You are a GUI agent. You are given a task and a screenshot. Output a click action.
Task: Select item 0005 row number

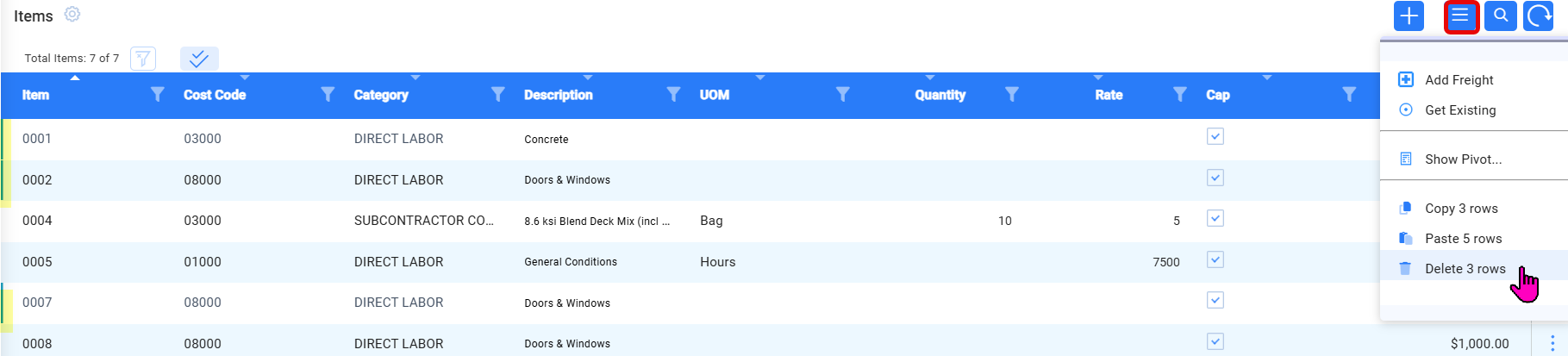tap(37, 262)
